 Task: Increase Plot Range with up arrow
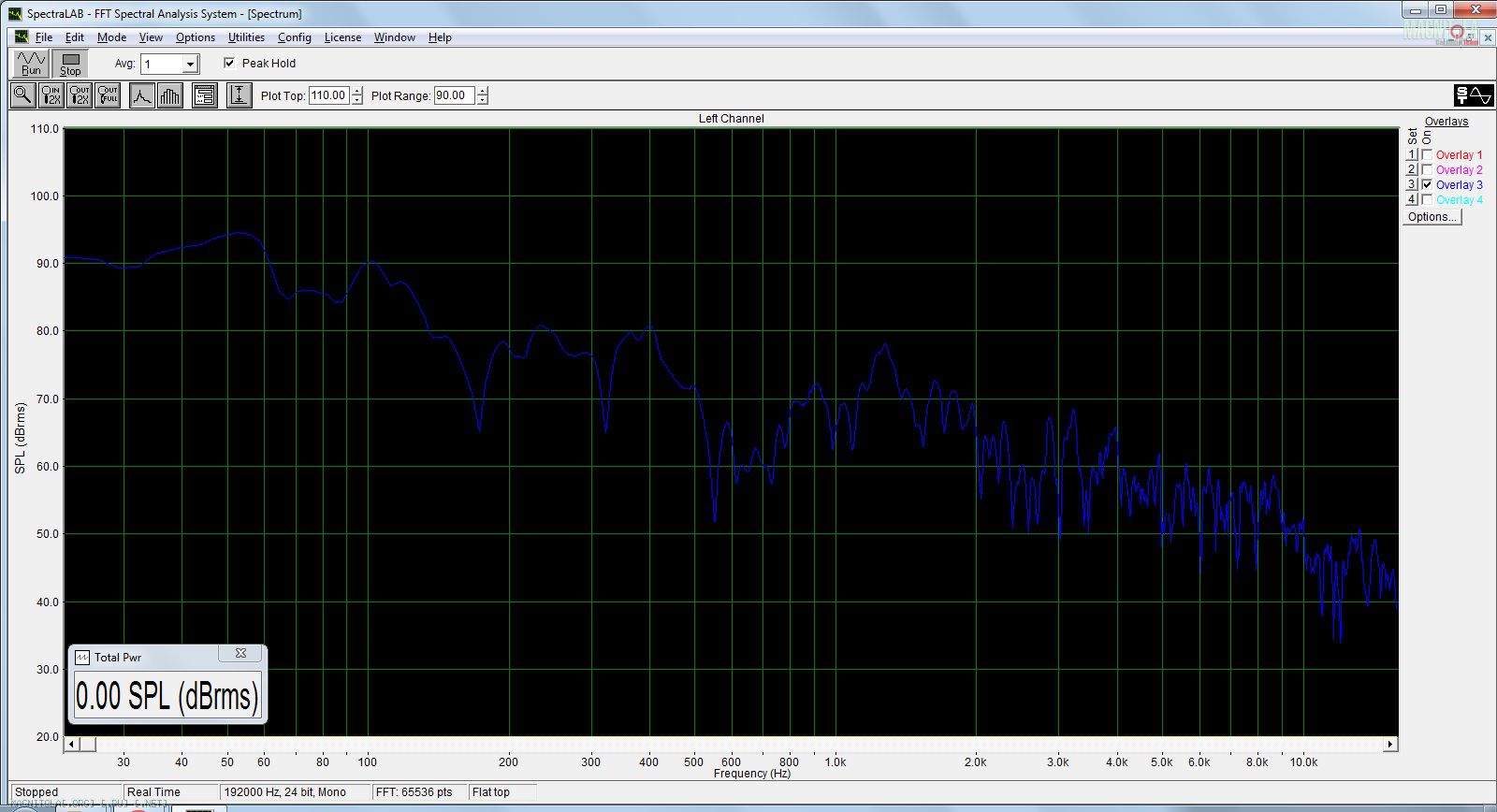tap(483, 91)
